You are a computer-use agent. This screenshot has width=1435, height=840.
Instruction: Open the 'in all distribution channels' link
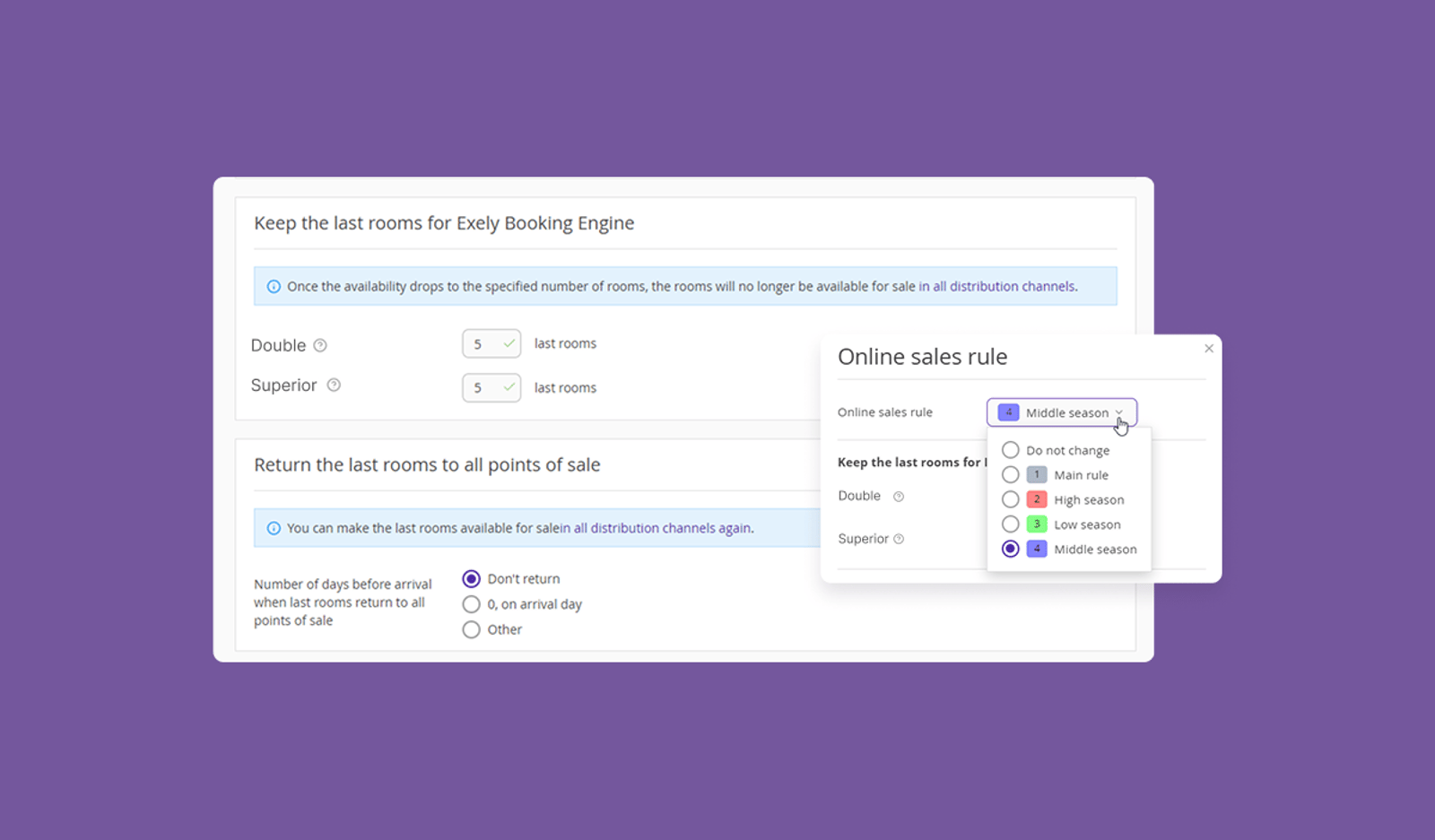[997, 287]
